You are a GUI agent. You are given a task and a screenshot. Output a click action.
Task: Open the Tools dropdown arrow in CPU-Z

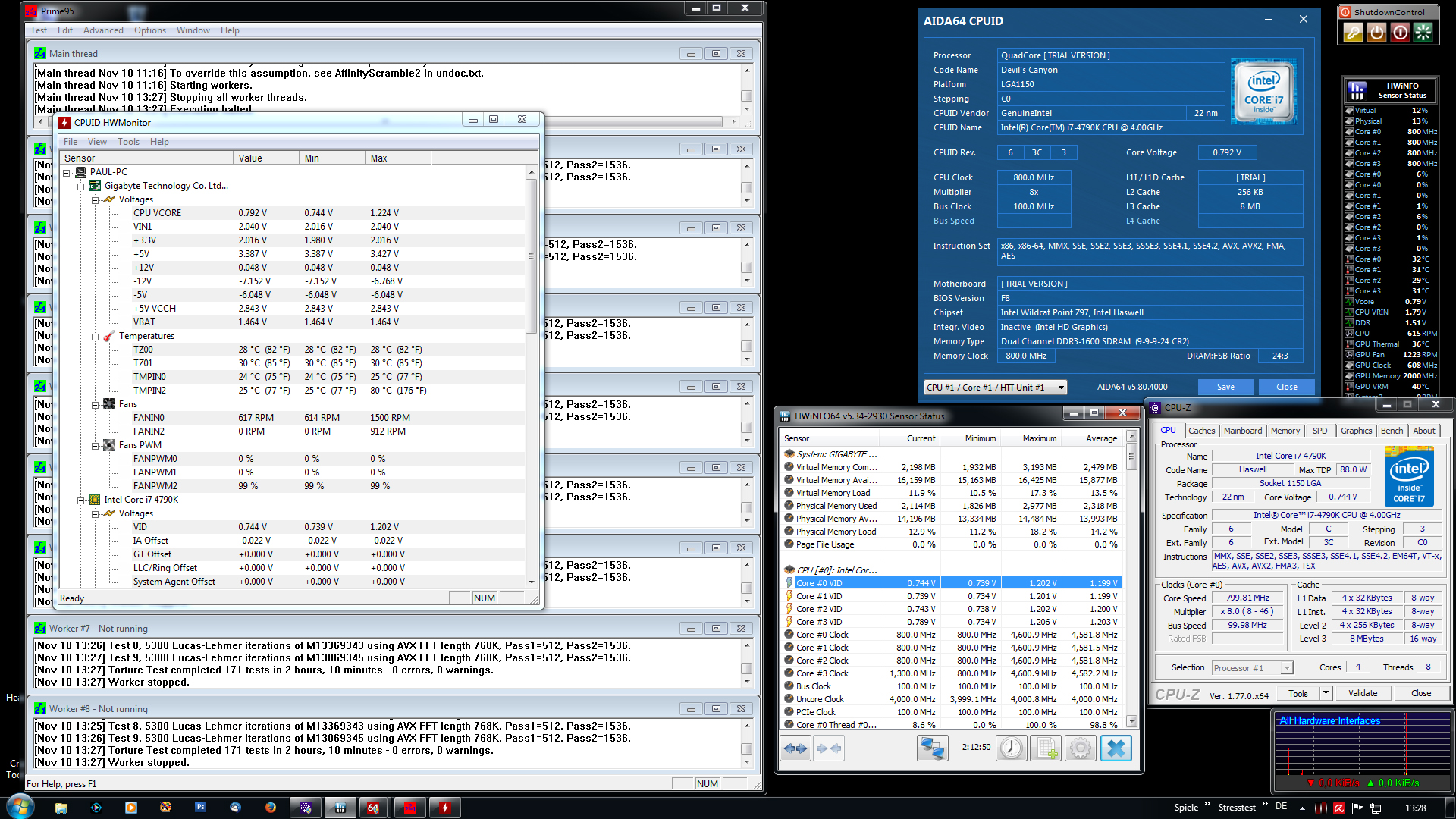1326,693
